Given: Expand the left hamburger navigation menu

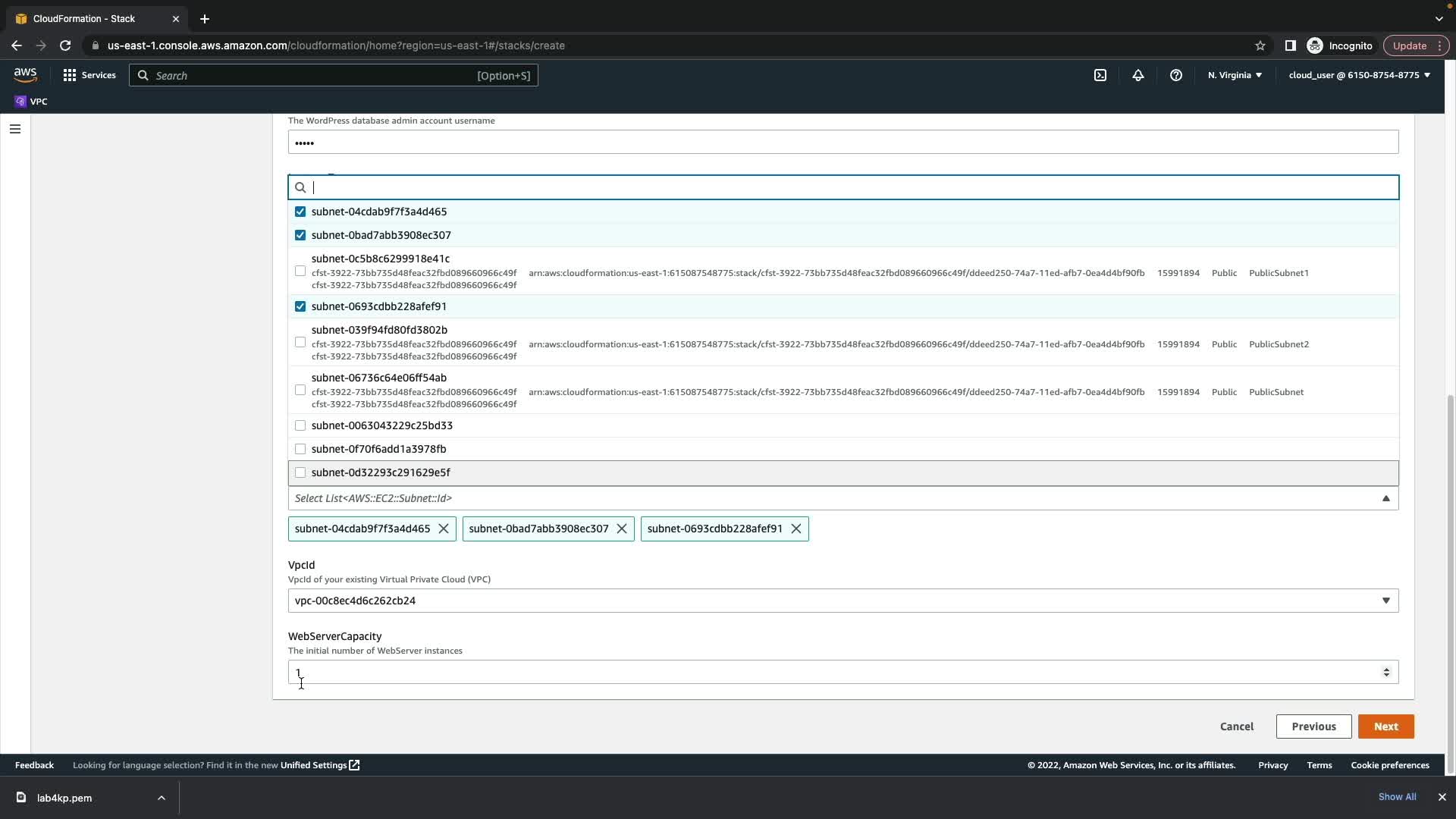Looking at the screenshot, I should click(14, 129).
